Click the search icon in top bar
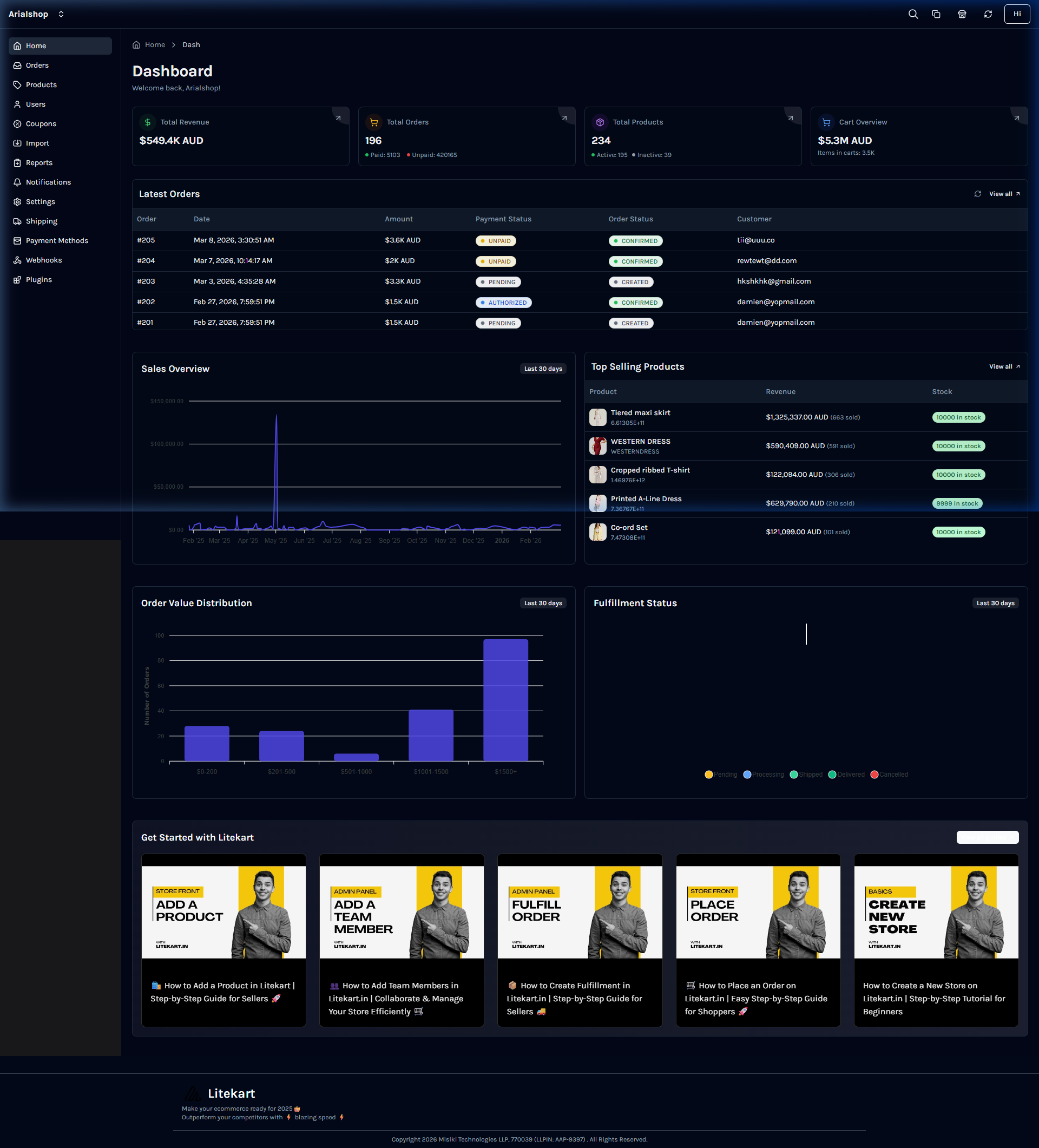The width and height of the screenshot is (1039, 1148). tap(912, 14)
